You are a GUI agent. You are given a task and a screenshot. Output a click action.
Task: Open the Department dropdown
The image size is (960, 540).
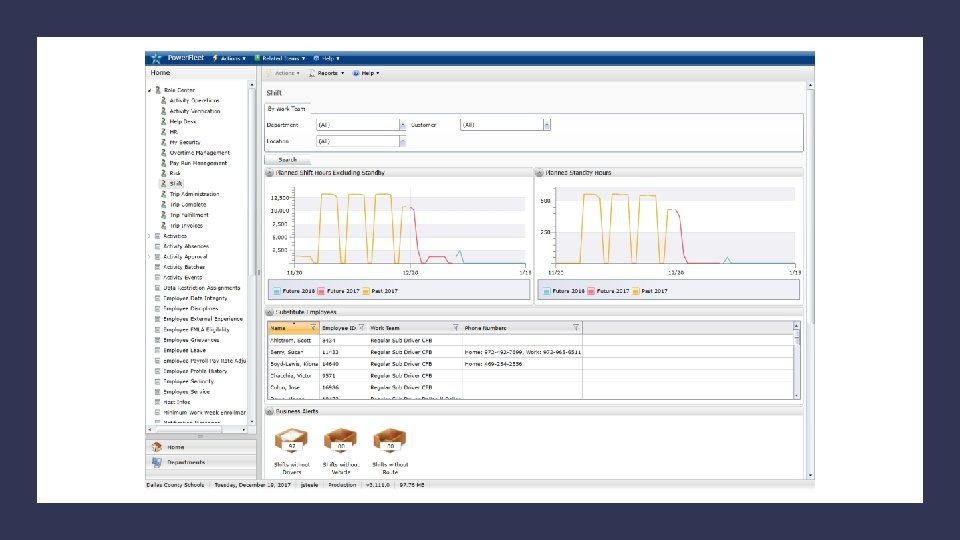(402, 125)
